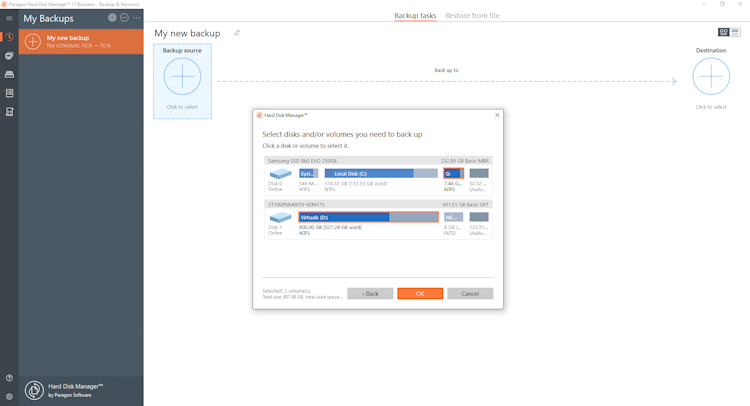Open the help question mark icon
The height and width of the screenshot is (406, 750).
9,378
